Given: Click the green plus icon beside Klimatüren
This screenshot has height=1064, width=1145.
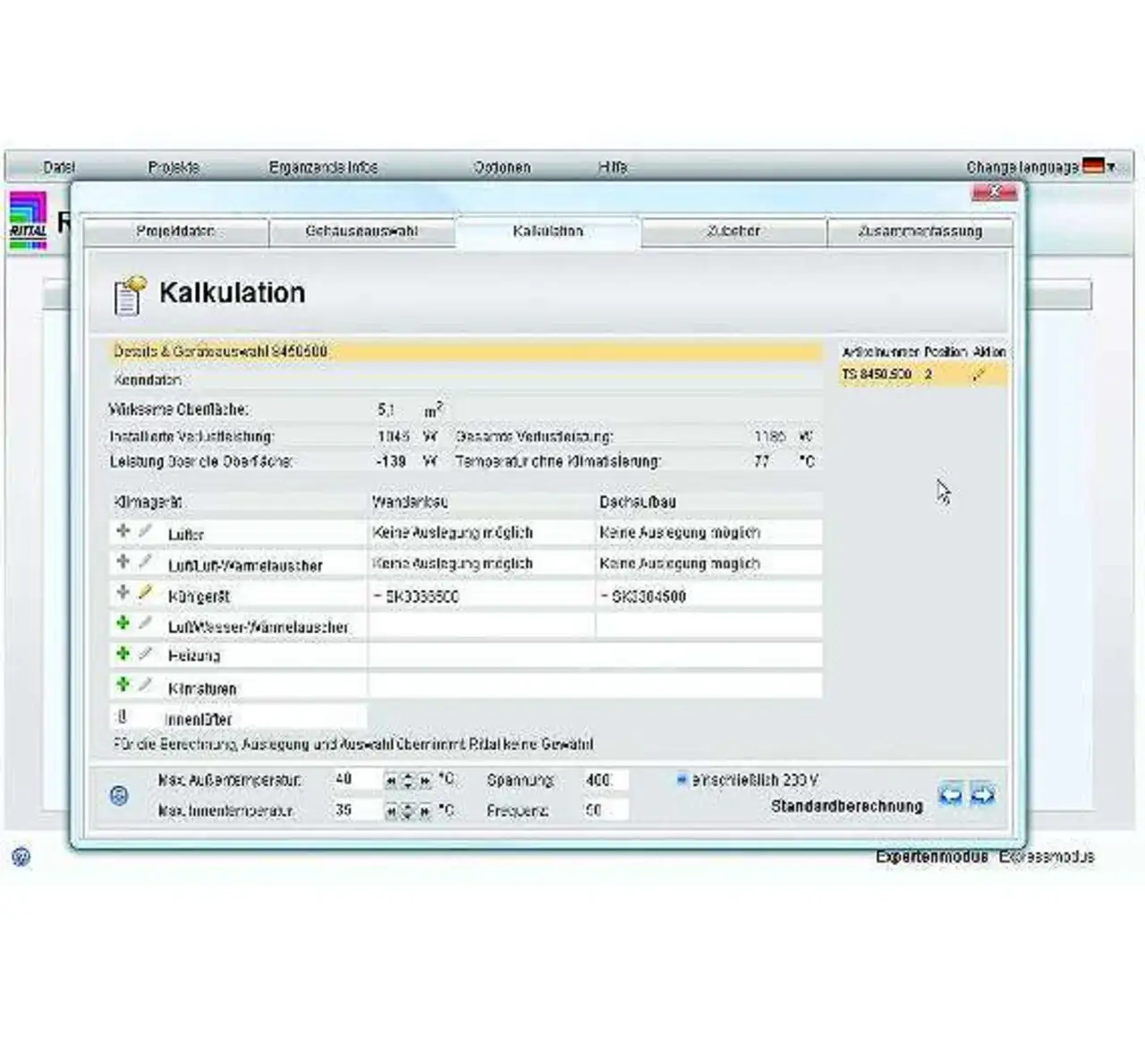Looking at the screenshot, I should pyautogui.click(x=123, y=685).
